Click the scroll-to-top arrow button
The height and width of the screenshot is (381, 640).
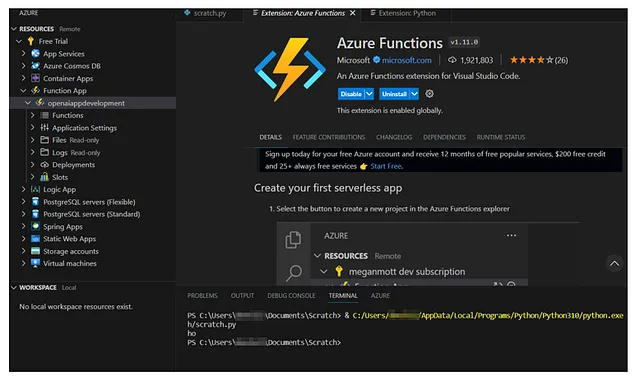click(614, 264)
